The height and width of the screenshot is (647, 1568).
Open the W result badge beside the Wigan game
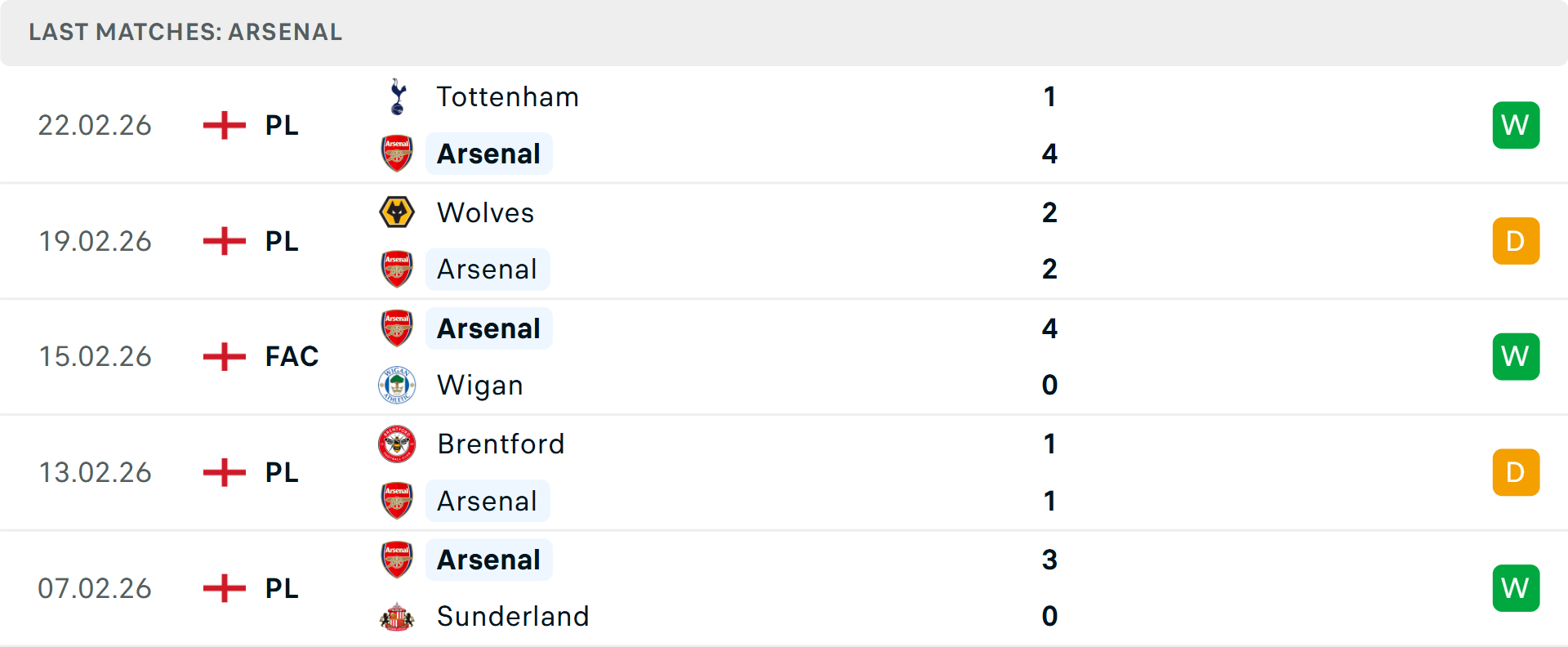1516,356
